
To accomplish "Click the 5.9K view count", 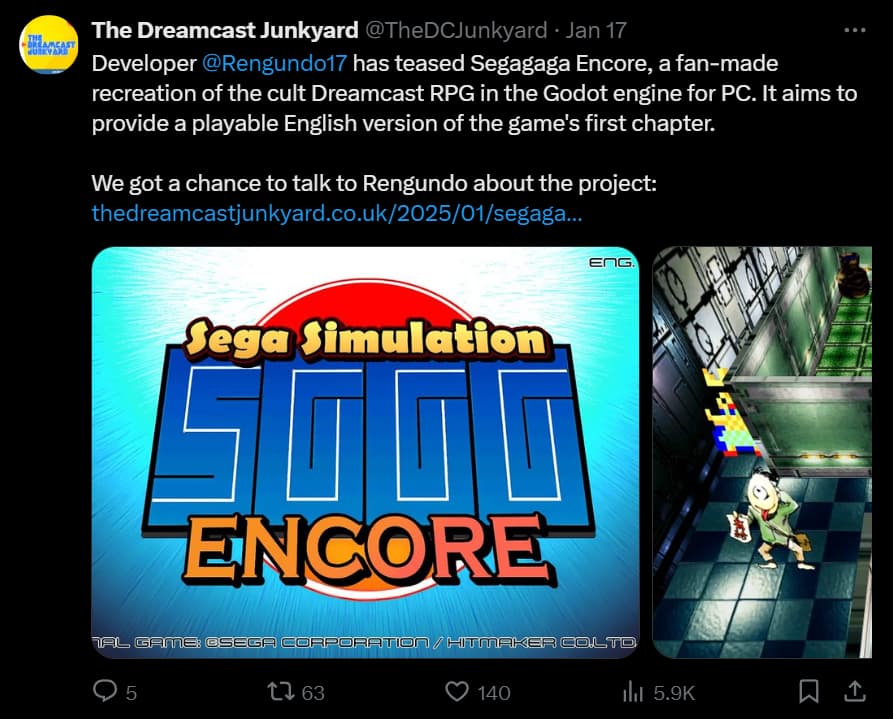I will pos(674,693).
